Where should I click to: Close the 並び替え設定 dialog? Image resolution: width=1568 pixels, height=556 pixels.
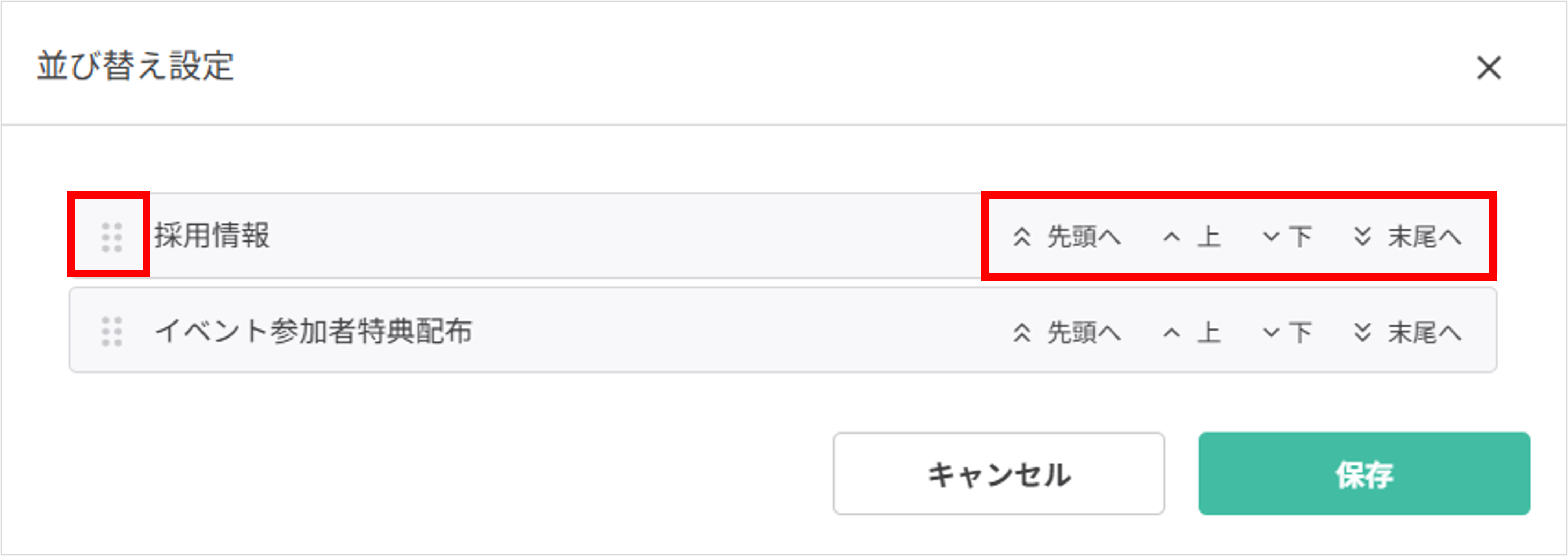[1491, 69]
